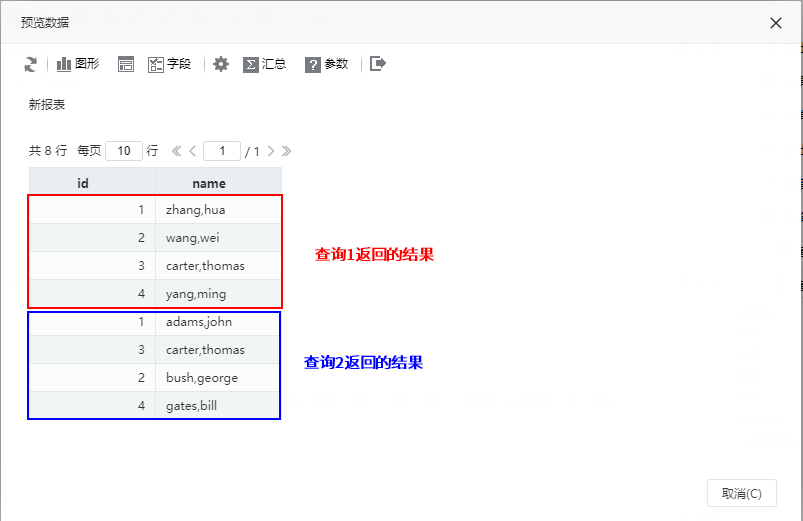This screenshot has width=803, height=521.
Task: Go to the last page
Action: (286, 151)
